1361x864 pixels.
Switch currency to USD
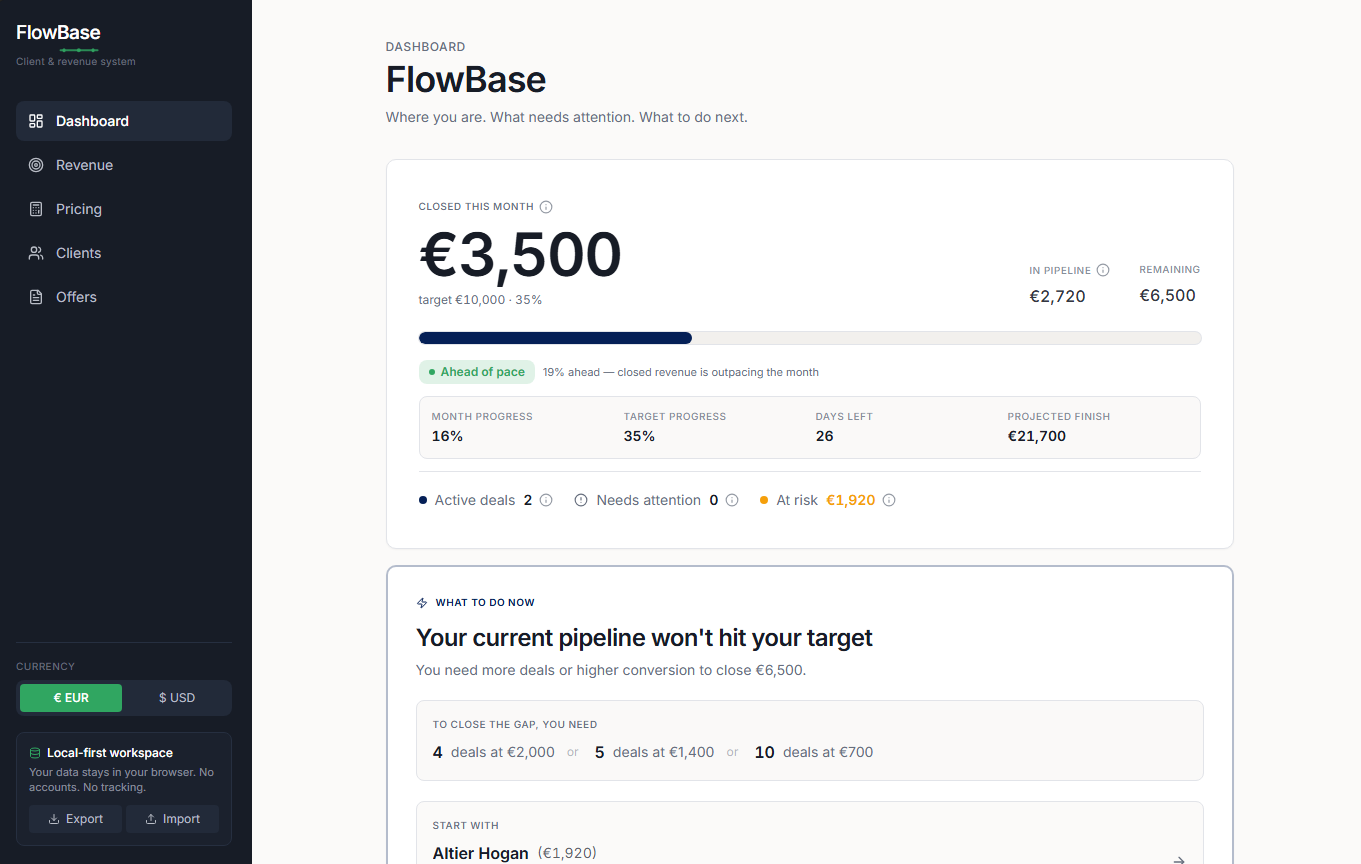(x=177, y=698)
